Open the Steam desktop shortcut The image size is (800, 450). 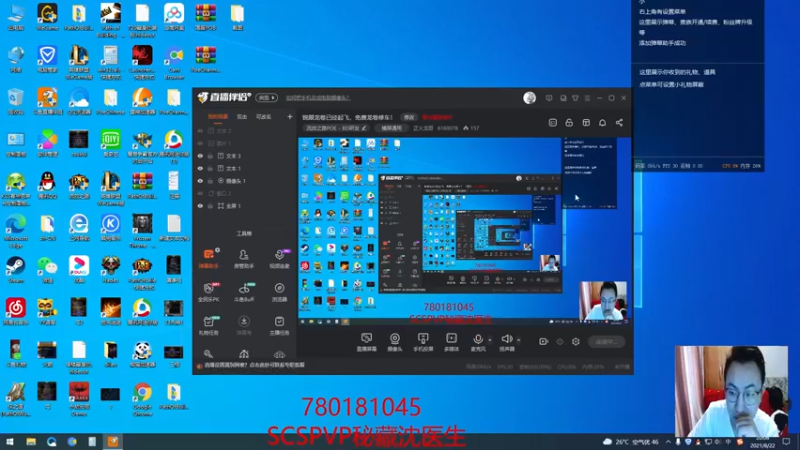(x=15, y=270)
